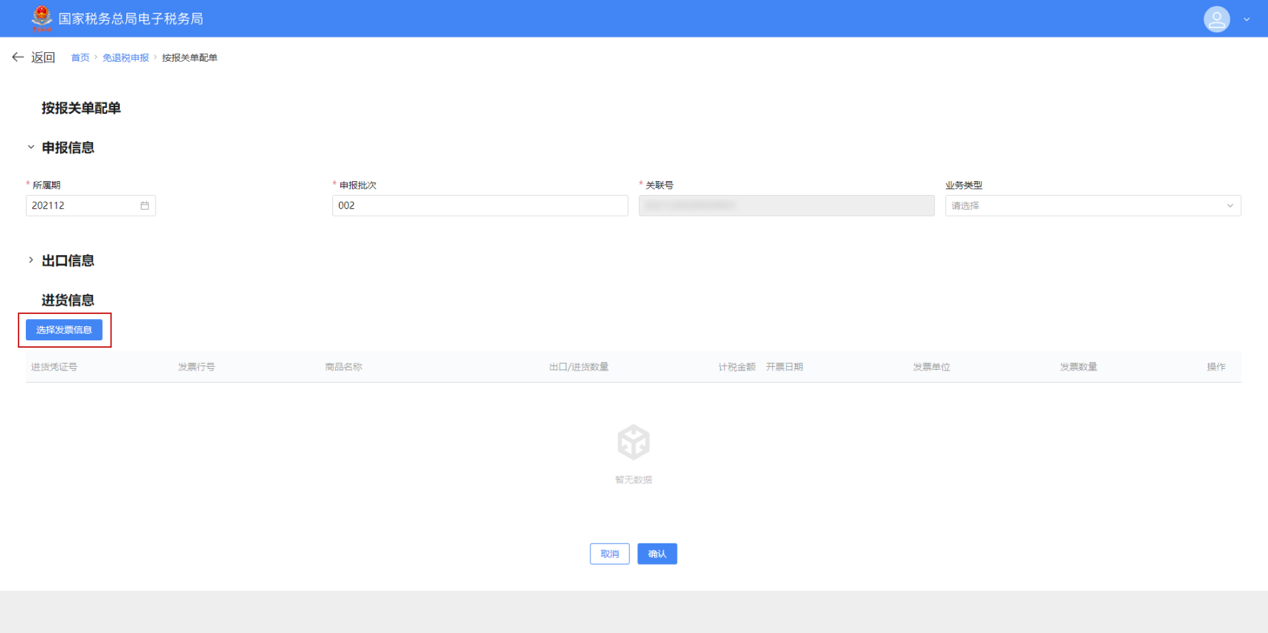The image size is (1268, 633).
Task: Navigate to 免退税申报 breadcrumb link
Action: (x=125, y=58)
